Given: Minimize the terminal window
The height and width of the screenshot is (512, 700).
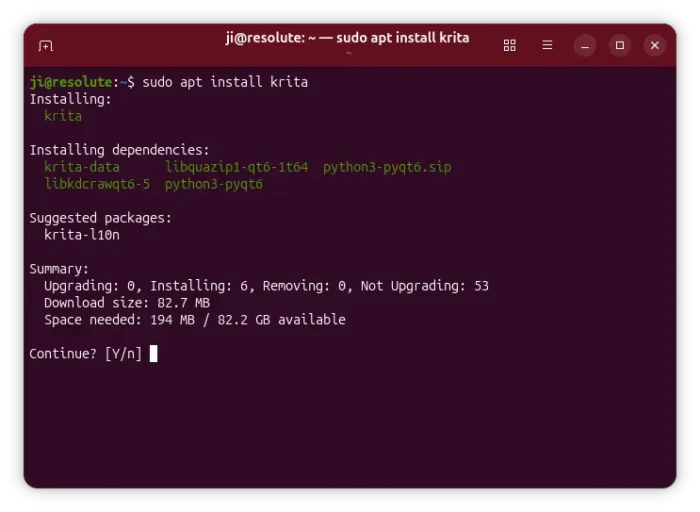Looking at the screenshot, I should [585, 46].
